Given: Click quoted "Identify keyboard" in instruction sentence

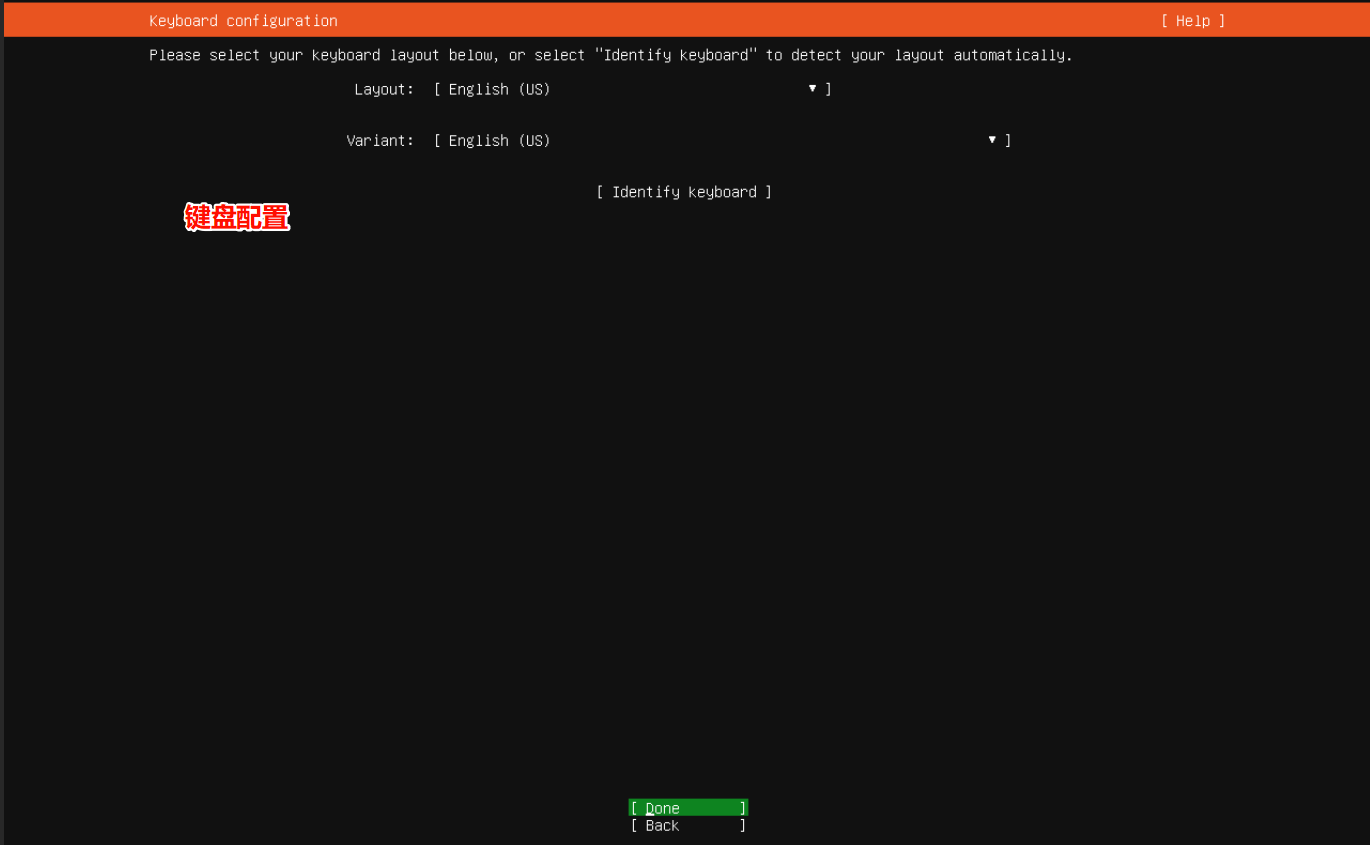Looking at the screenshot, I should click(675, 55).
